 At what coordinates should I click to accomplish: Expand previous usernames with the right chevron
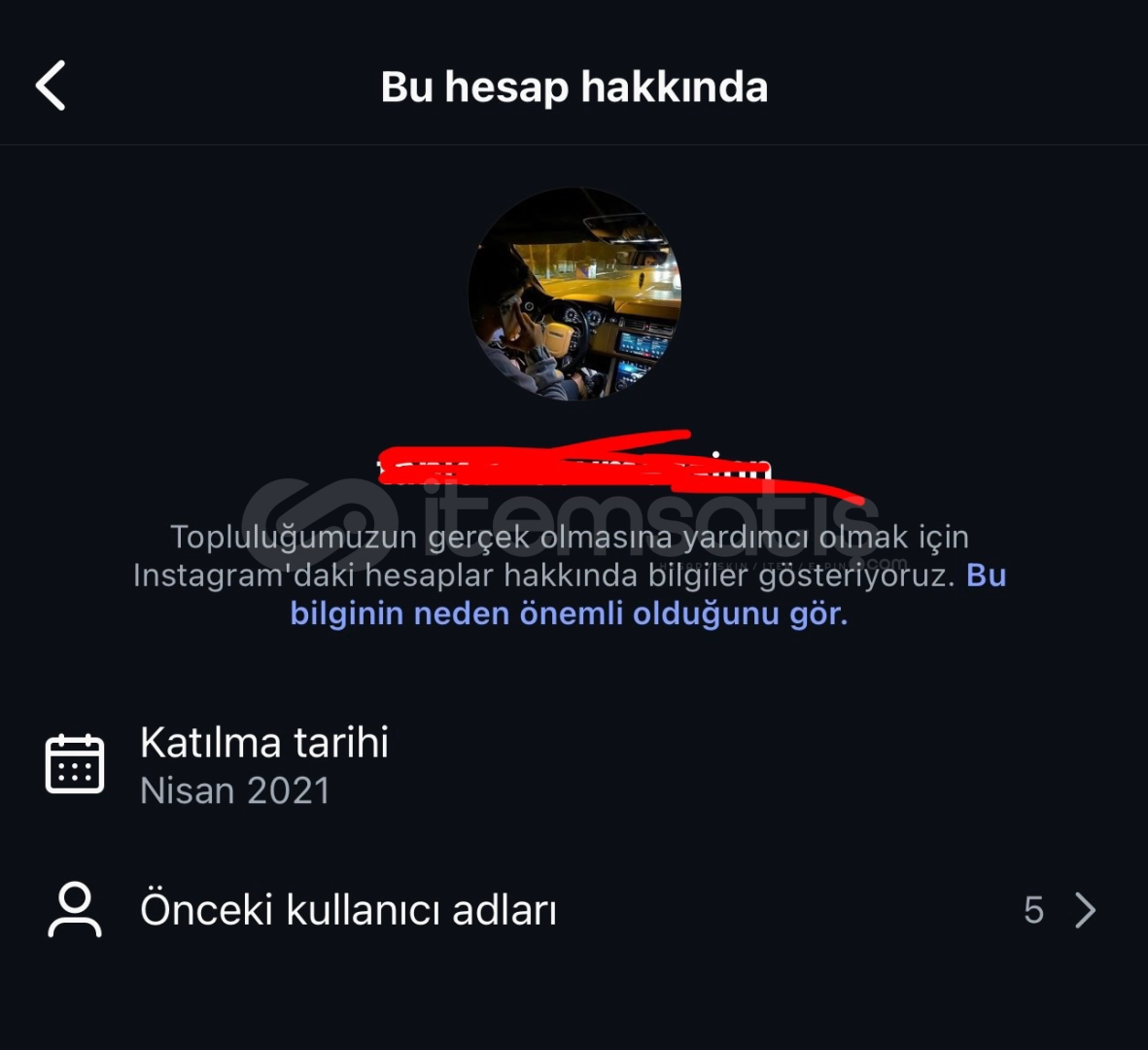coord(1085,910)
